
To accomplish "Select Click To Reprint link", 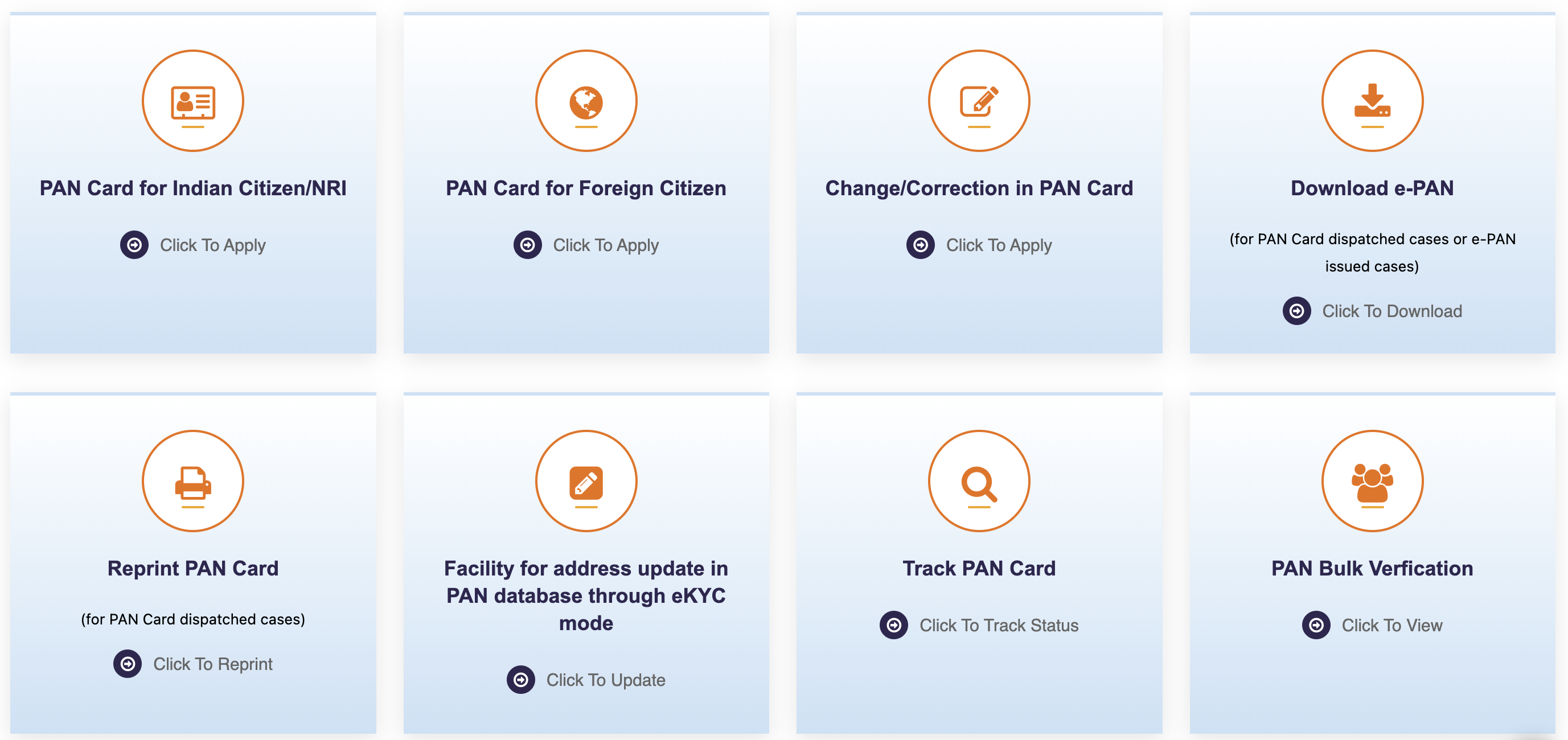I will pos(213,664).
